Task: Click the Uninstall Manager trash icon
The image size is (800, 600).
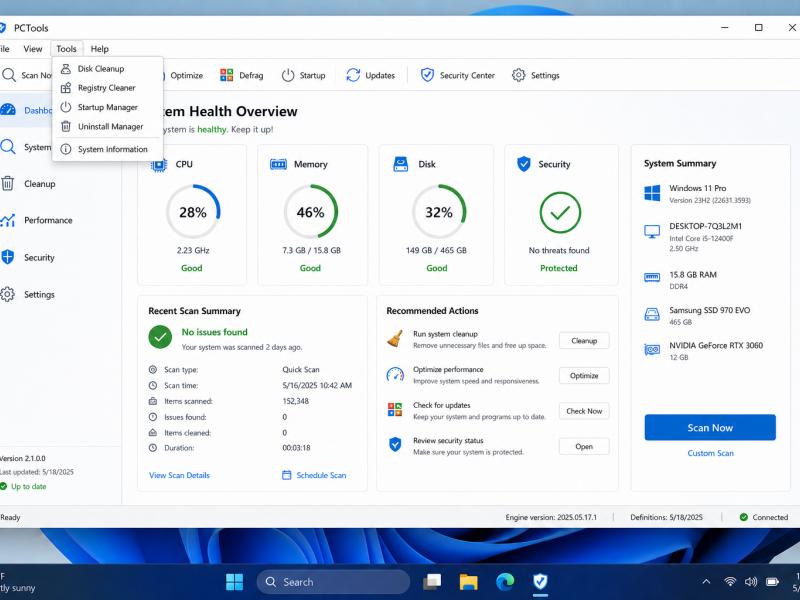Action: click(66, 127)
